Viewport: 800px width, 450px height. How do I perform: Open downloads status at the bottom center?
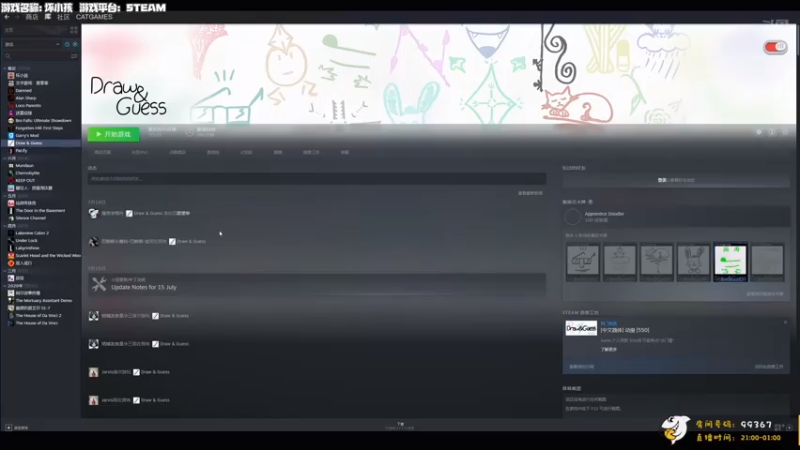pyautogui.click(x=401, y=426)
